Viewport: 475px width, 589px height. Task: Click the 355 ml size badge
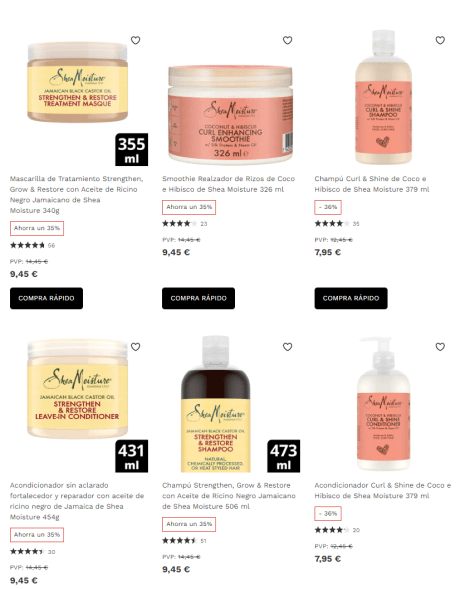click(x=131, y=150)
